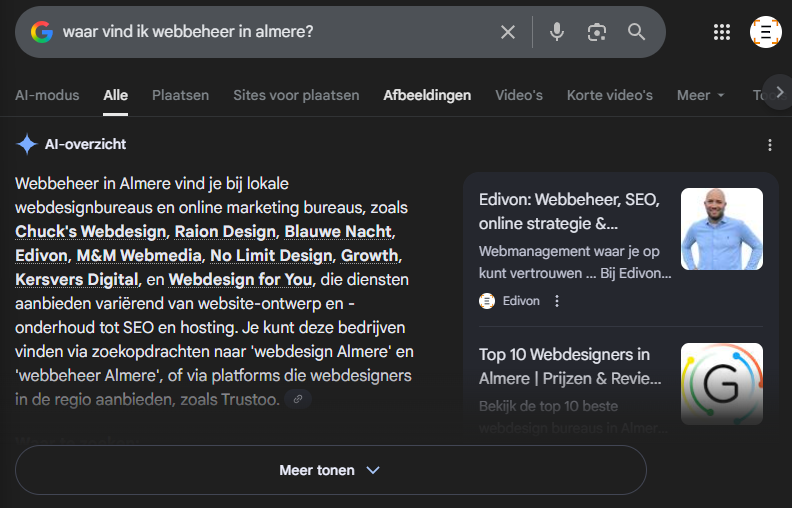Submit search with the magnifying glass icon
The height and width of the screenshot is (508, 792).
pyautogui.click(x=636, y=32)
